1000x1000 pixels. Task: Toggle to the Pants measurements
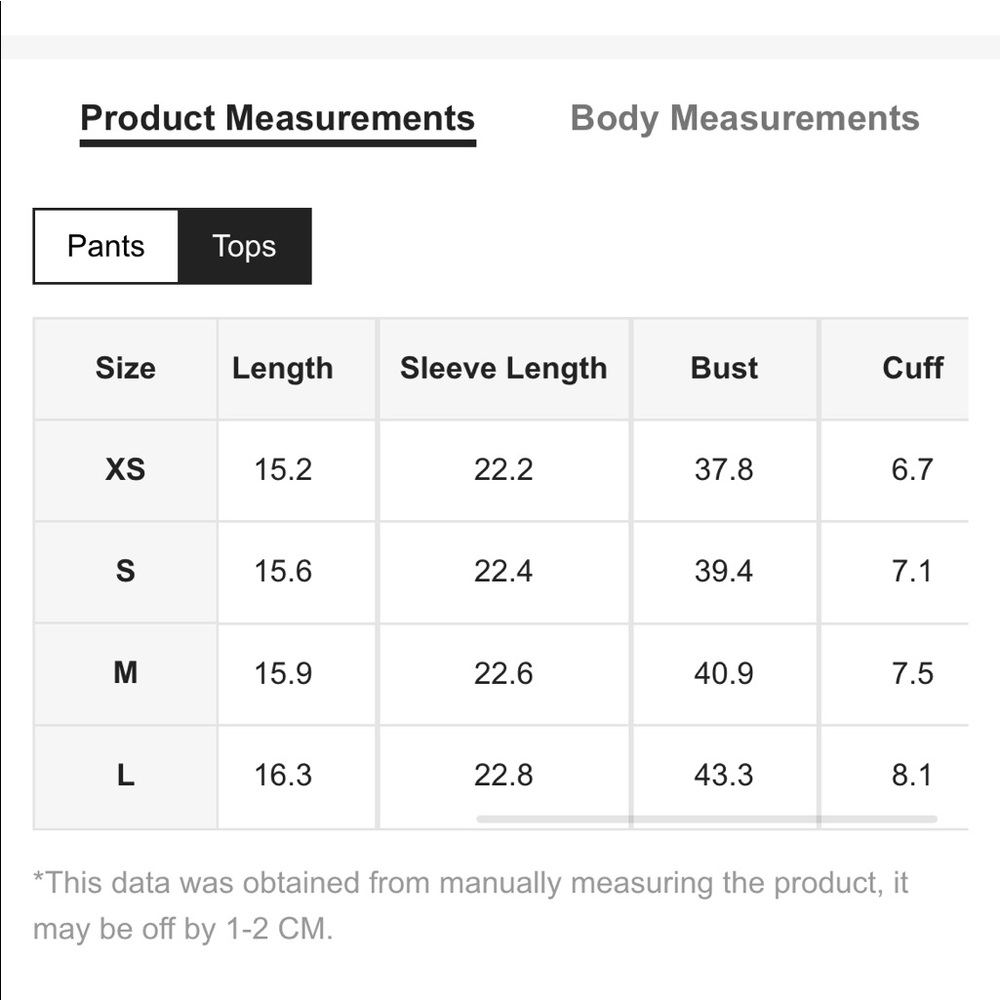[x=106, y=246]
